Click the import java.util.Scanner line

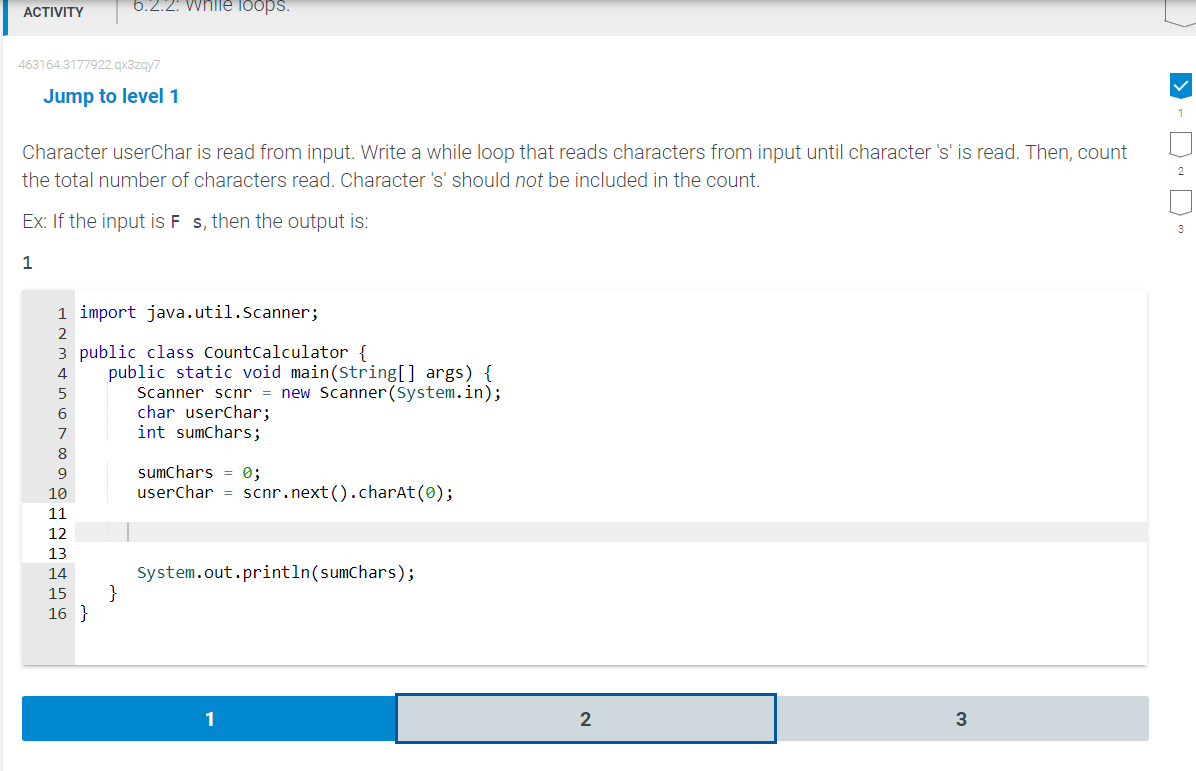[x=200, y=312]
